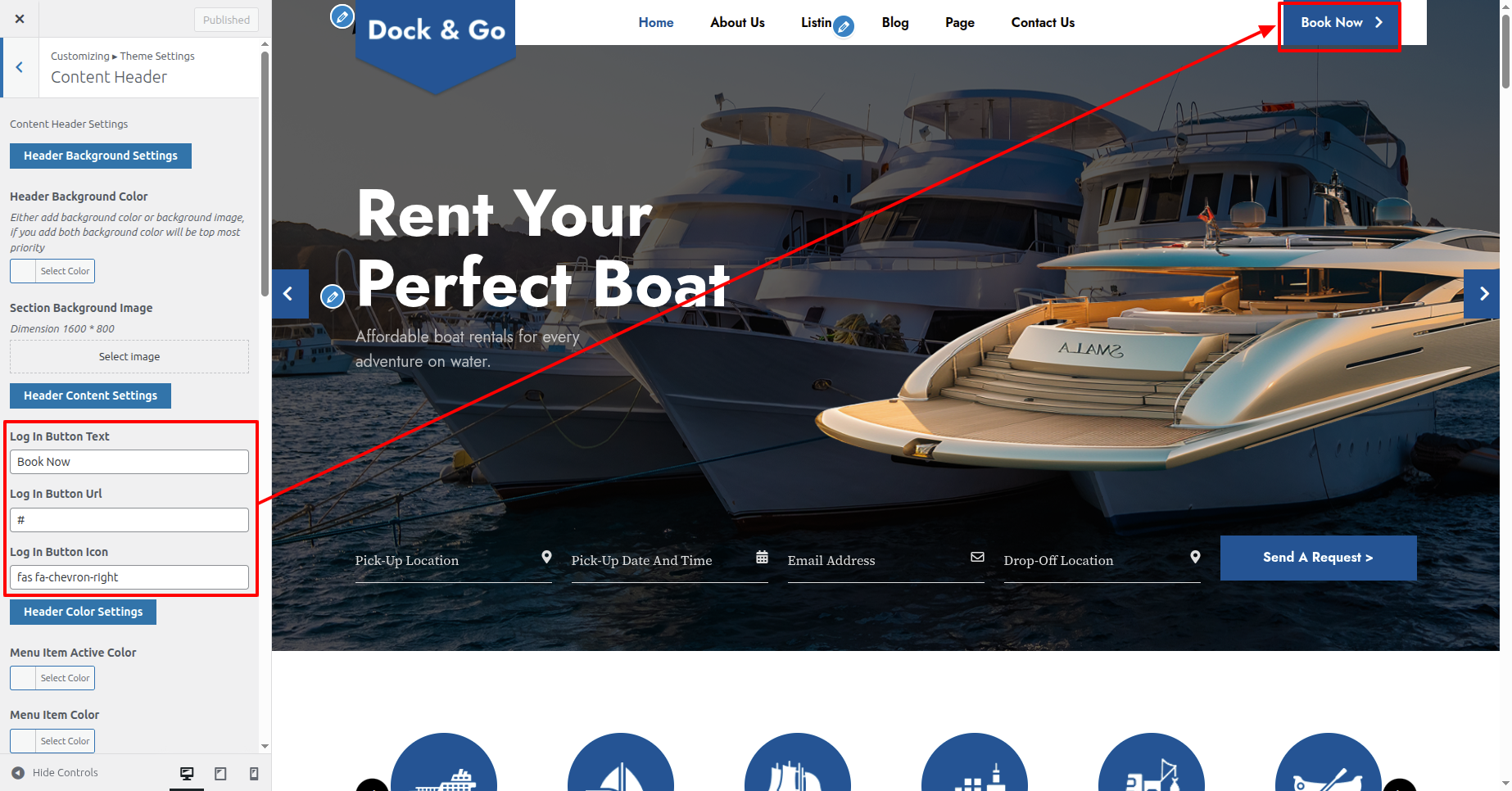The width and height of the screenshot is (1512, 791).
Task: Go back to Theme Settings using the arrow
Action: 20,68
